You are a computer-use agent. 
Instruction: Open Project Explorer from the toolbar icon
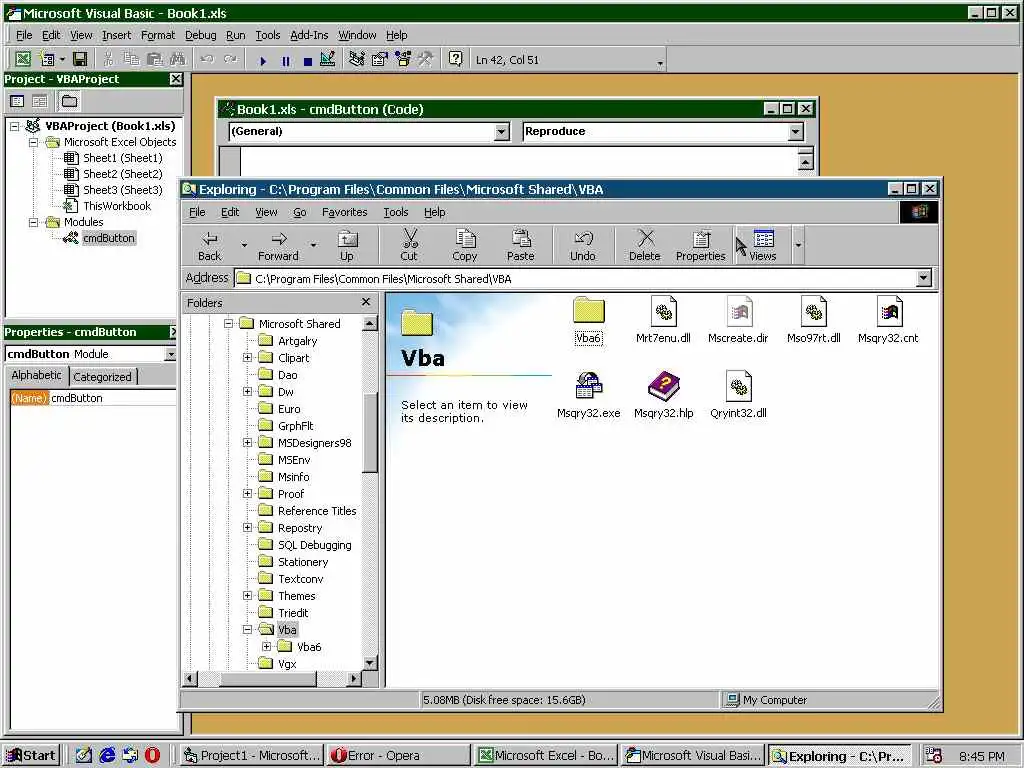tap(357, 59)
